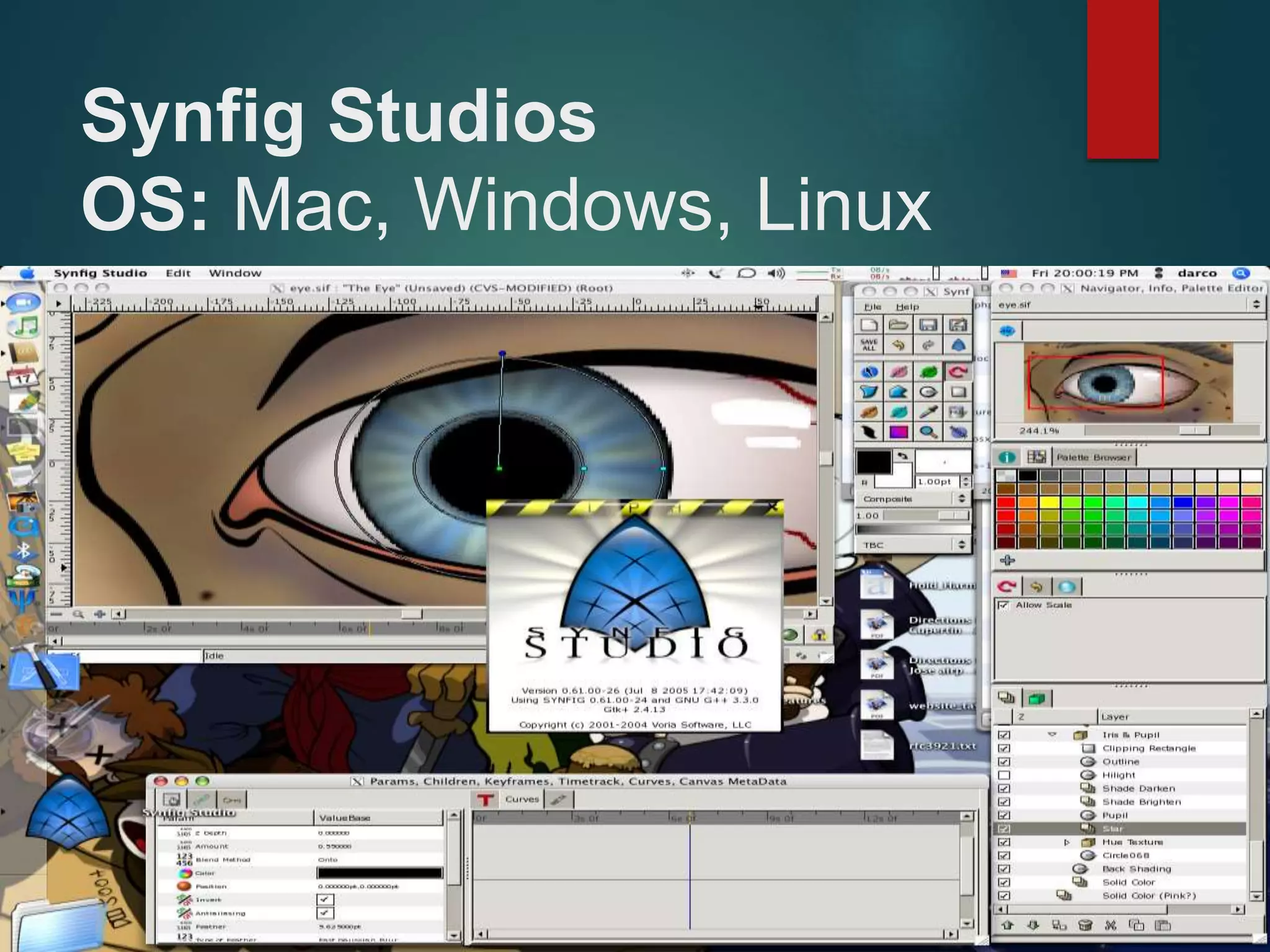Save with the floppy disk icon
1270x952 pixels.
928,325
